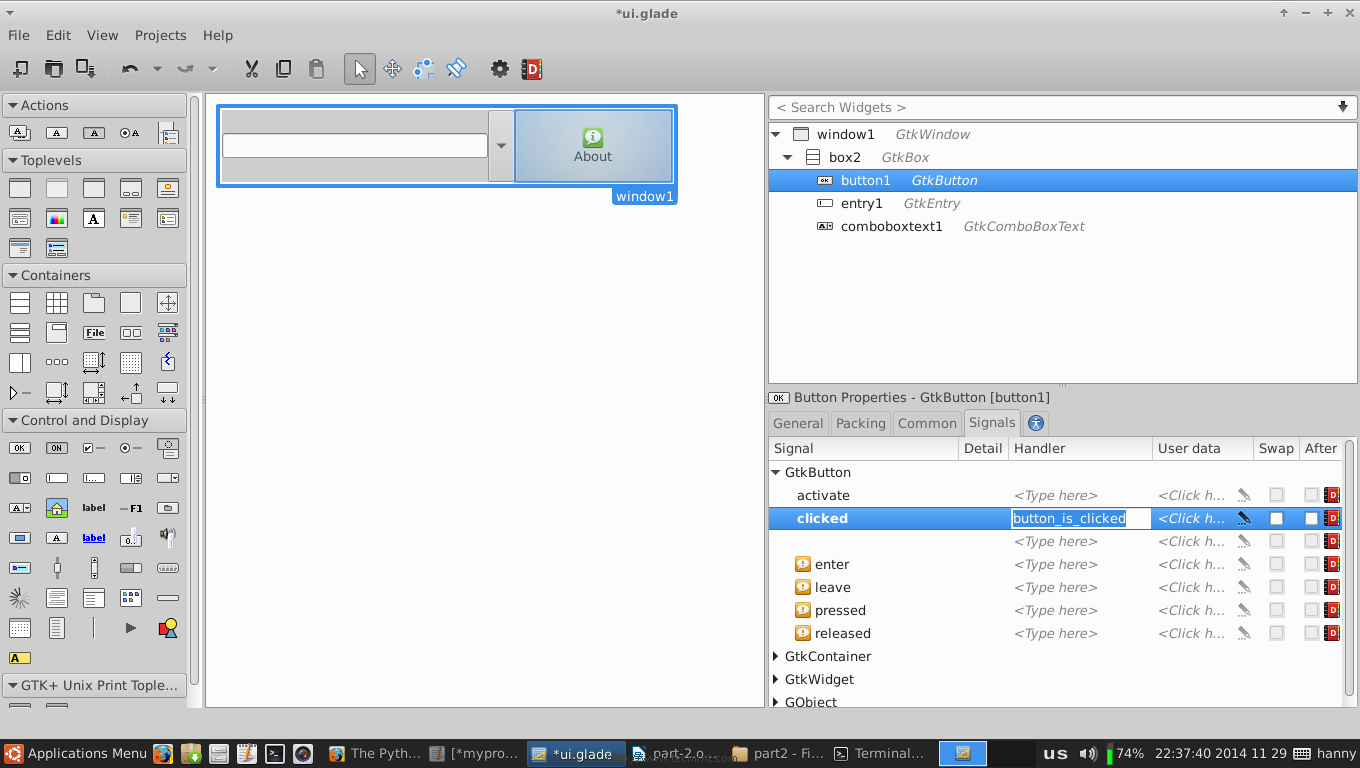
Task: Activate the drag and resize tool
Action: tap(392, 69)
